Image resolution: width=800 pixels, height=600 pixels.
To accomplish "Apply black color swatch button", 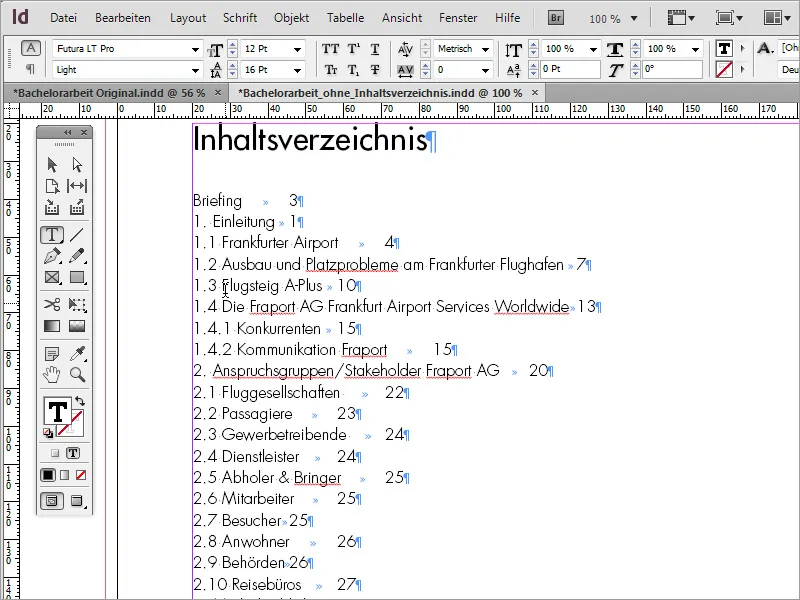I will (48, 475).
